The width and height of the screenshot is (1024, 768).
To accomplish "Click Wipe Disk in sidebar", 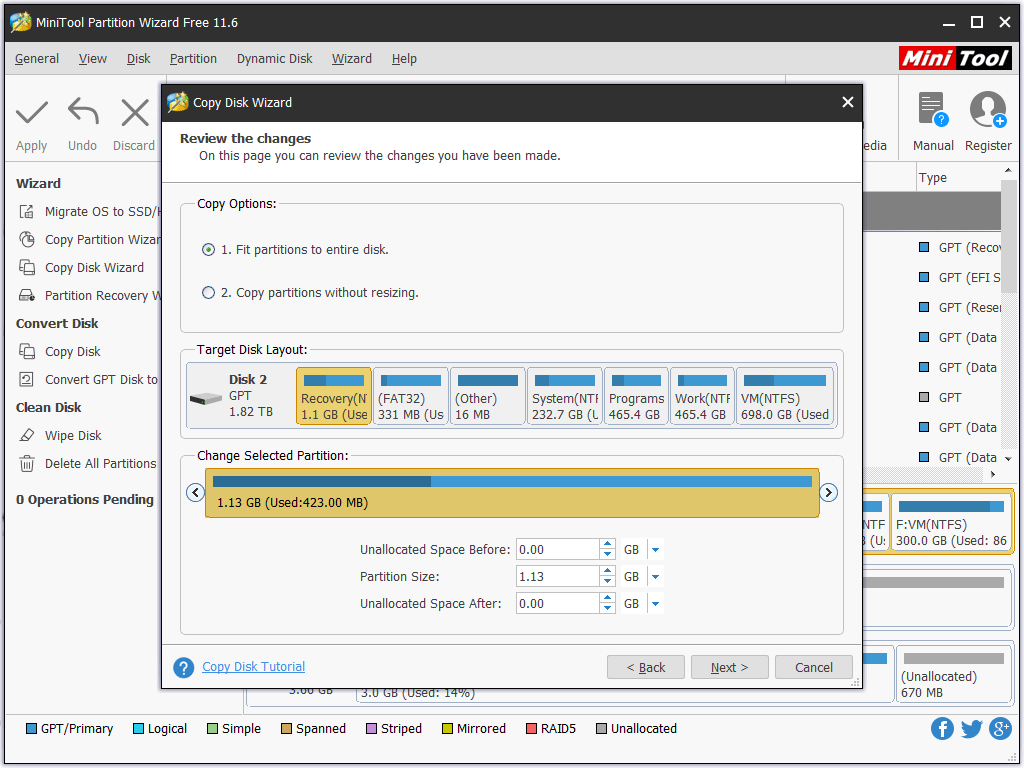I will point(73,436).
